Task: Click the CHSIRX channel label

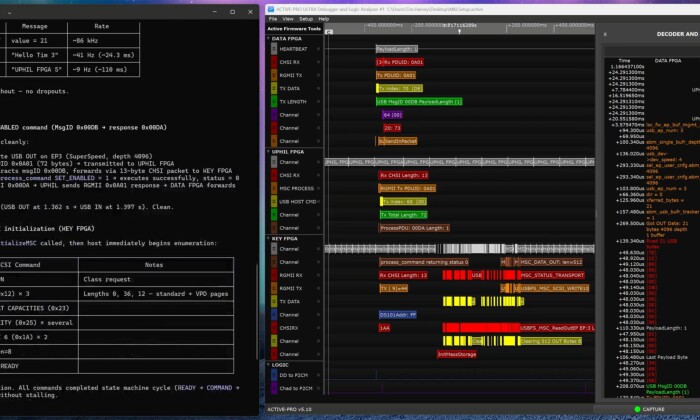Action: (288, 328)
